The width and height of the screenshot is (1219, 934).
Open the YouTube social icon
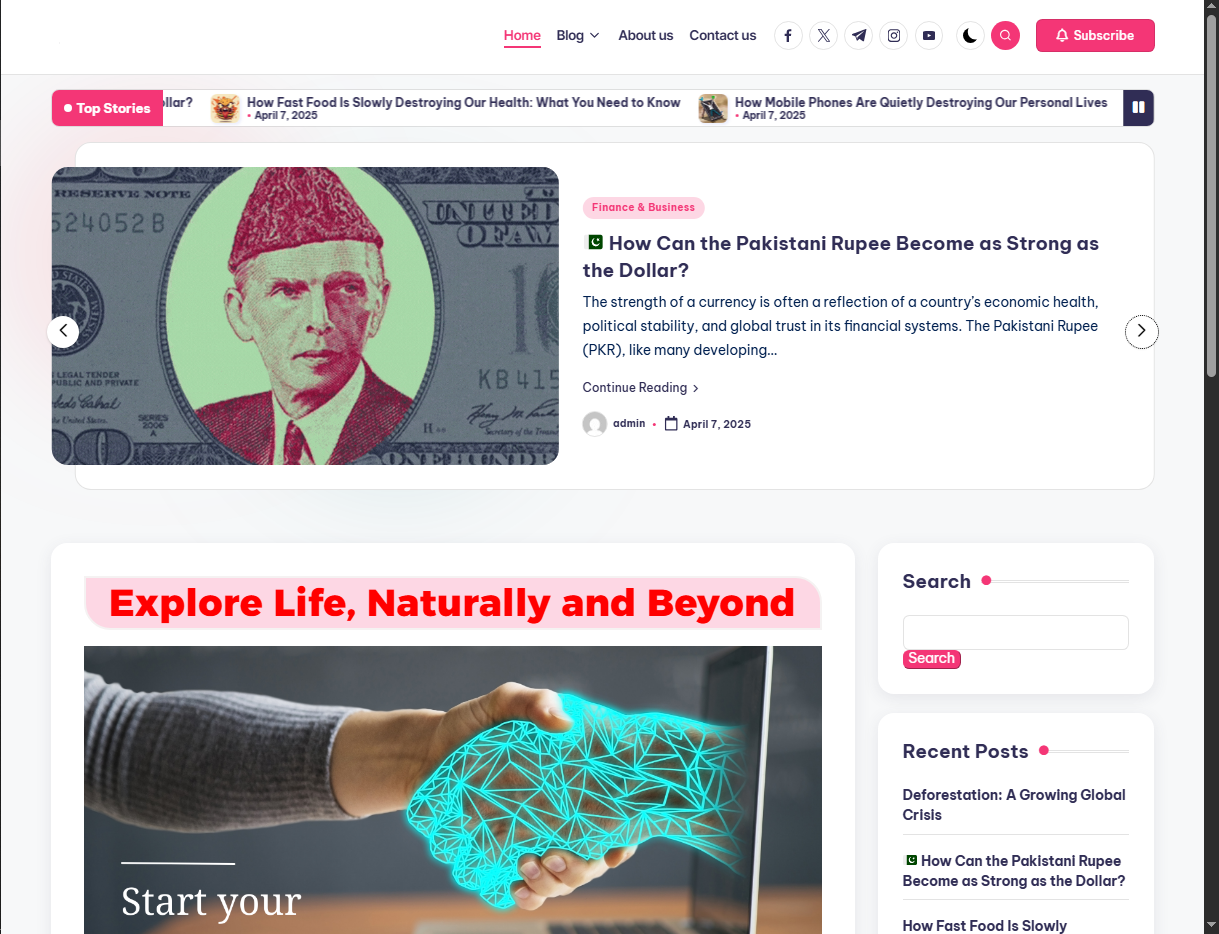pyautogui.click(x=929, y=36)
